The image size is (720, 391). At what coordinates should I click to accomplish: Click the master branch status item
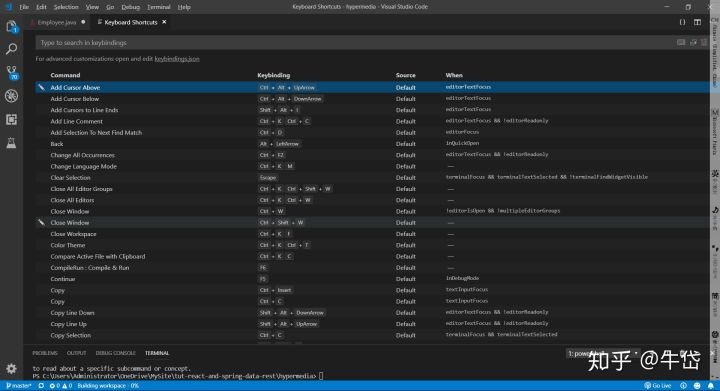click(x=18, y=386)
